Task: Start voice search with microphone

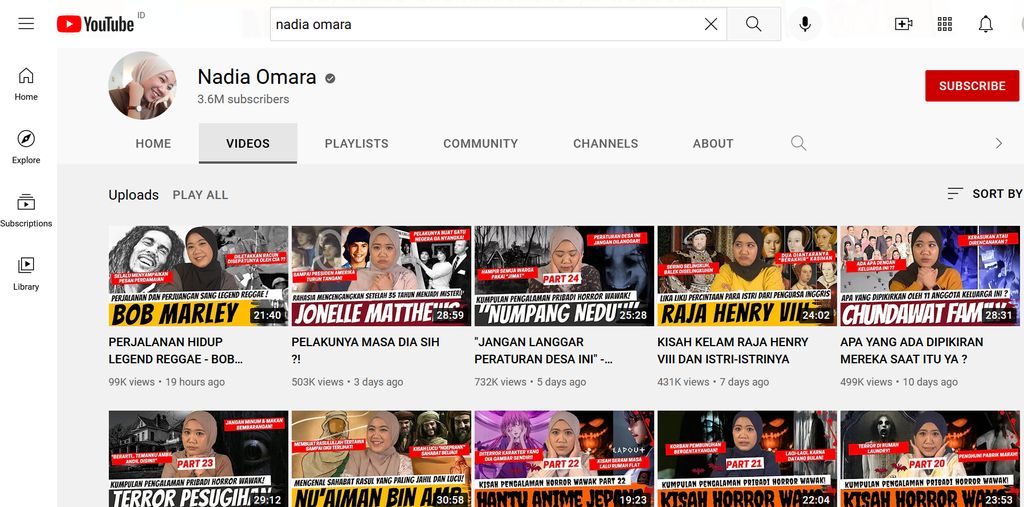Action: 805,24
